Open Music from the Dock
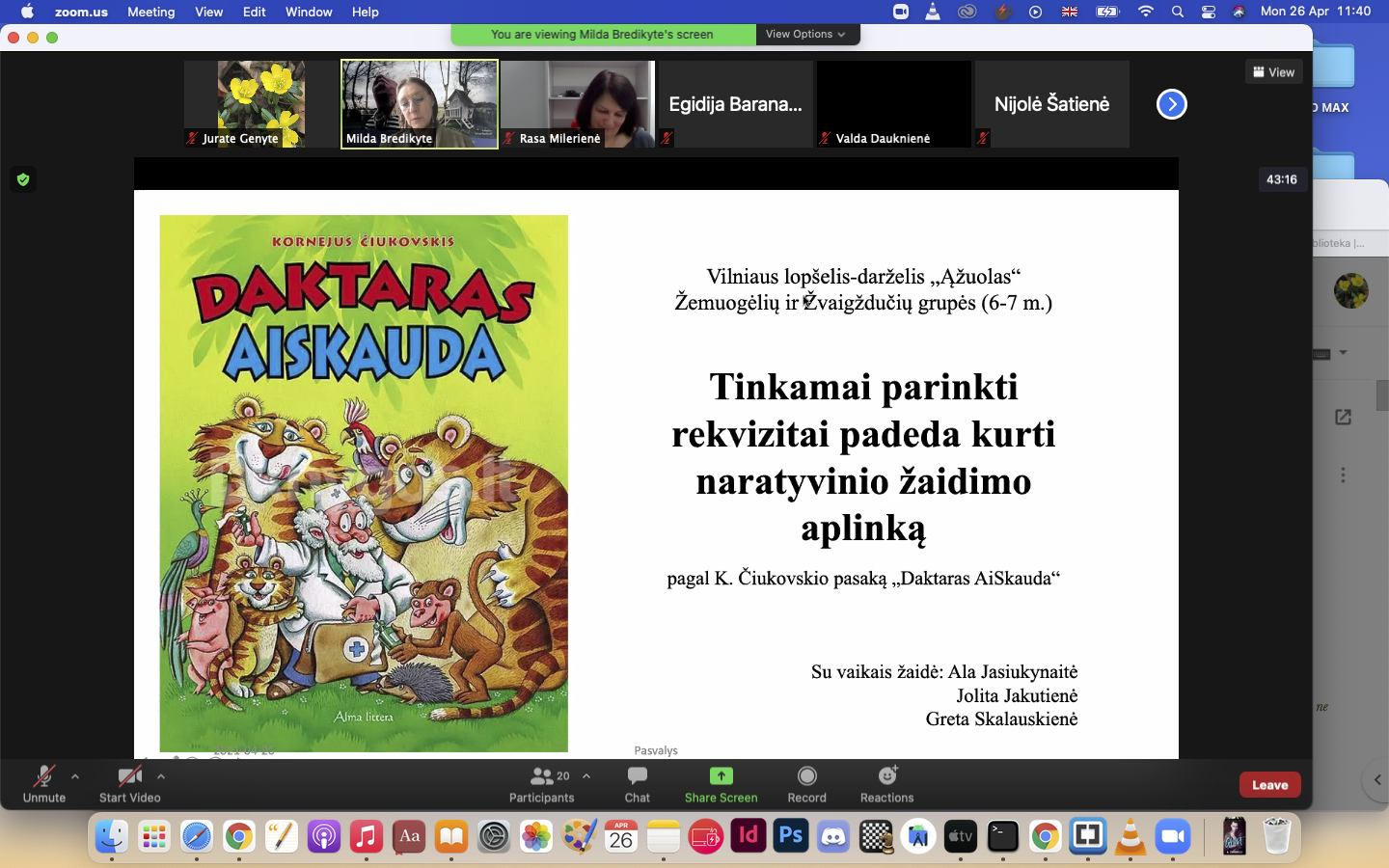 point(367,836)
